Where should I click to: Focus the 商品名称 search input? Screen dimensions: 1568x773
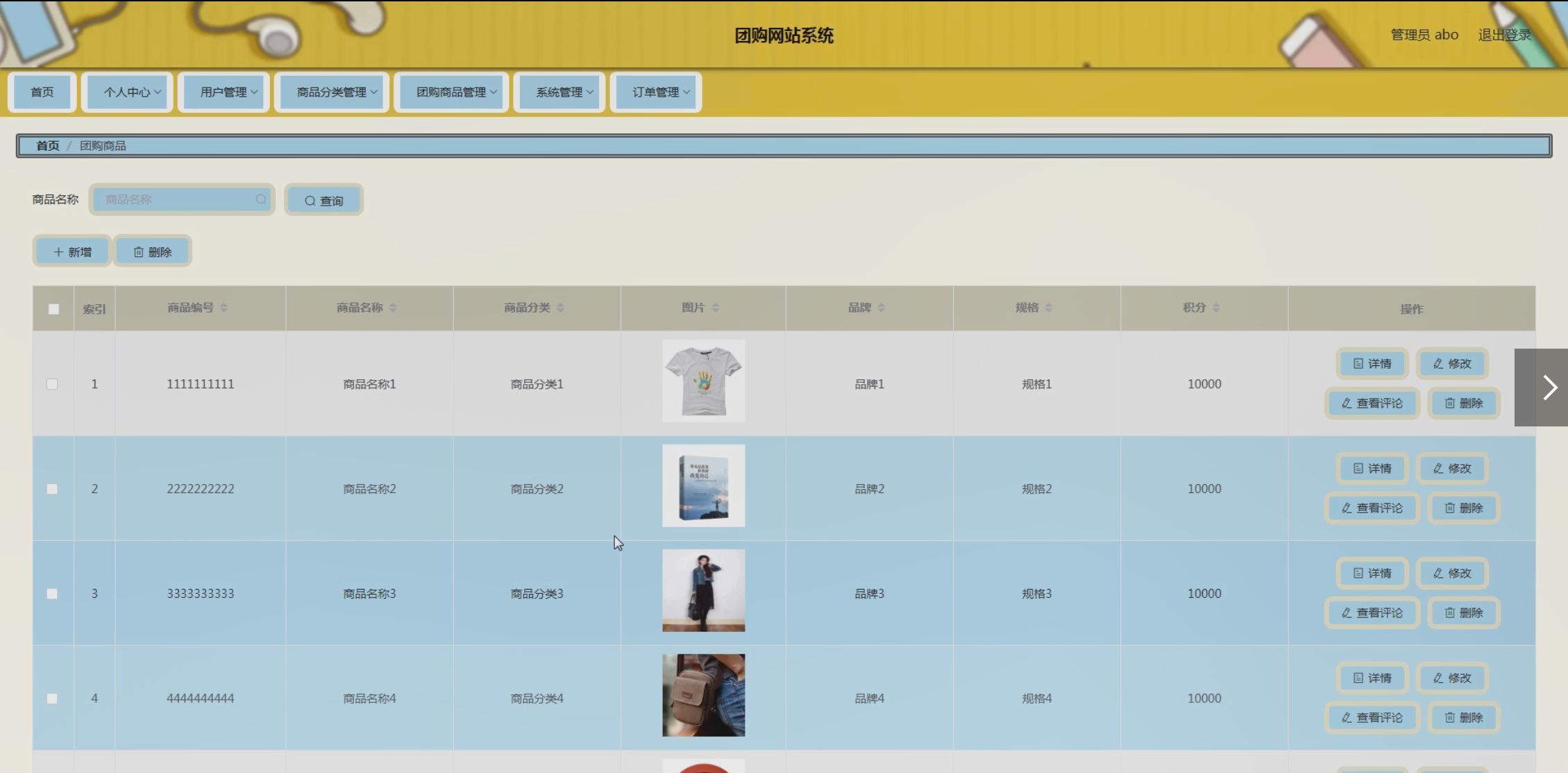(182, 199)
